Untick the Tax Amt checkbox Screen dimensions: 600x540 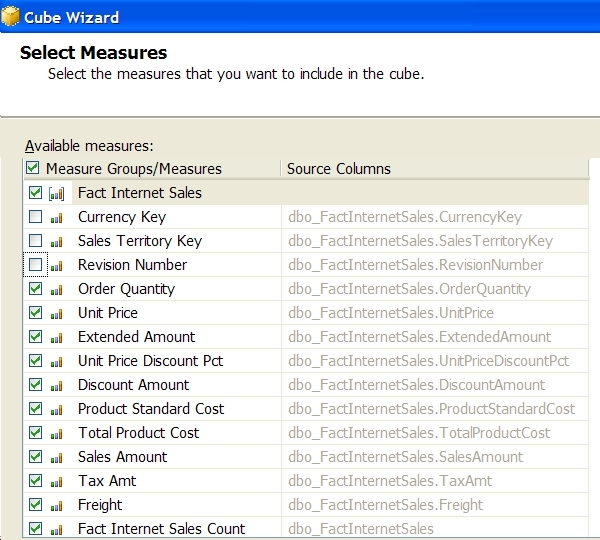point(35,481)
